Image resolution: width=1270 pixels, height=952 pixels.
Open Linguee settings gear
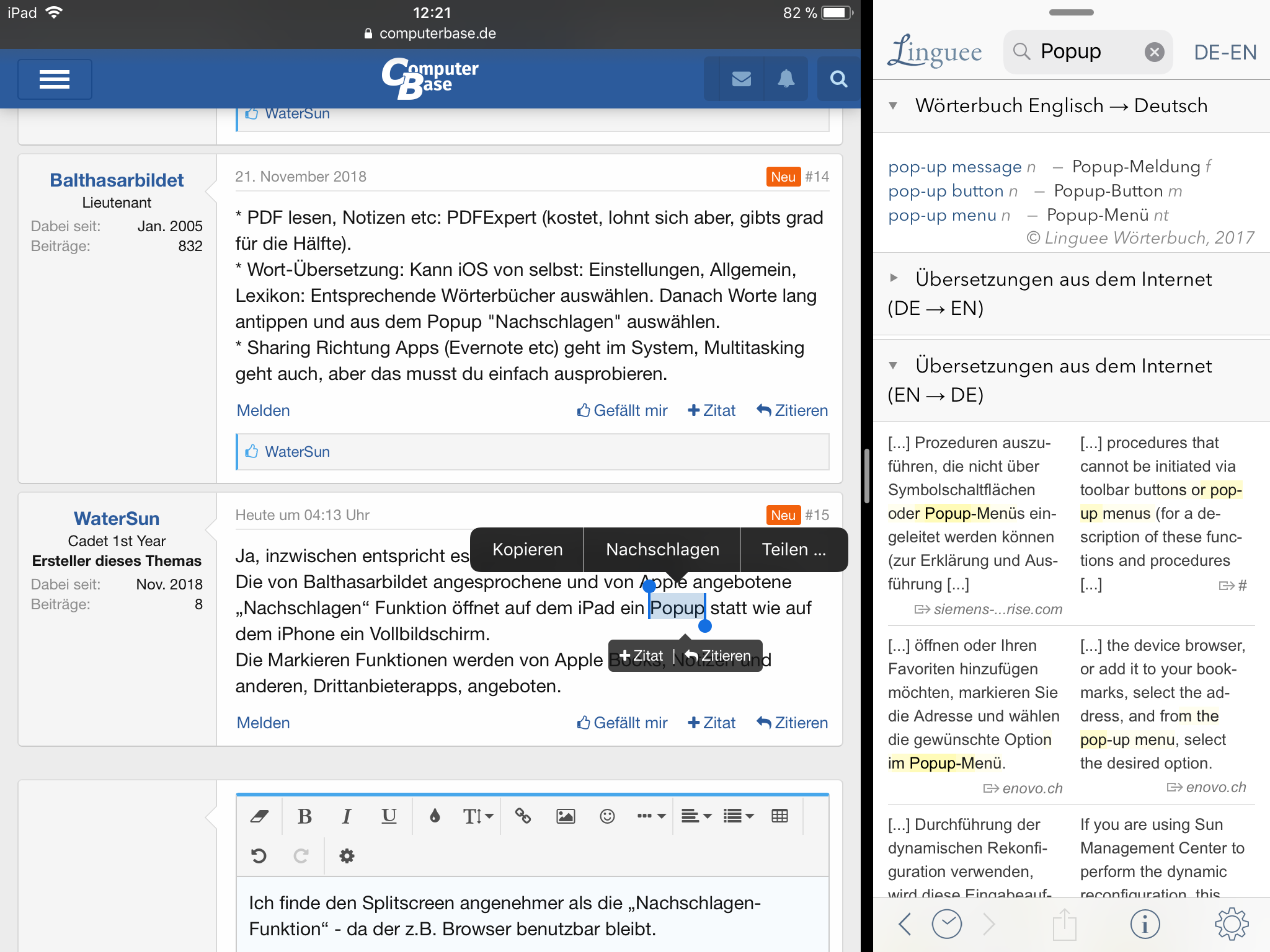1232,923
